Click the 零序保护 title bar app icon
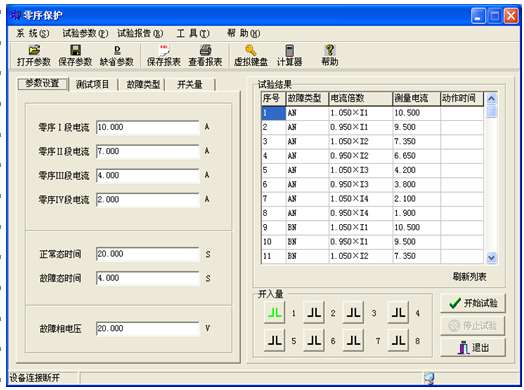This screenshot has width=524, height=390. pos(15,15)
